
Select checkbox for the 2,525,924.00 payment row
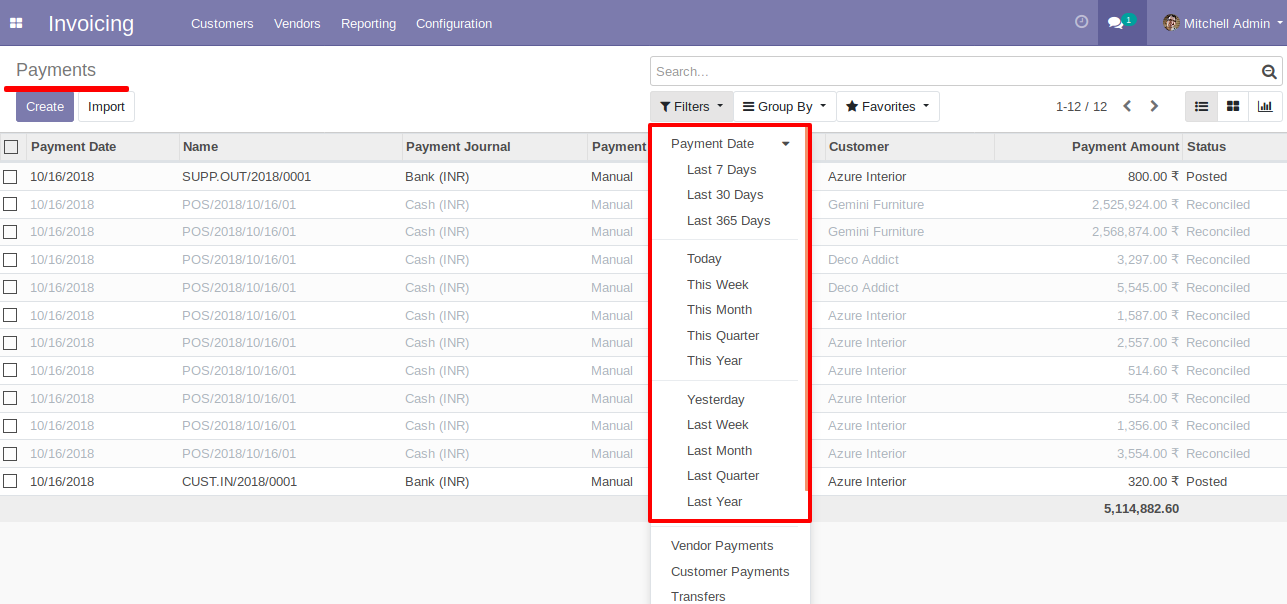(x=10, y=204)
